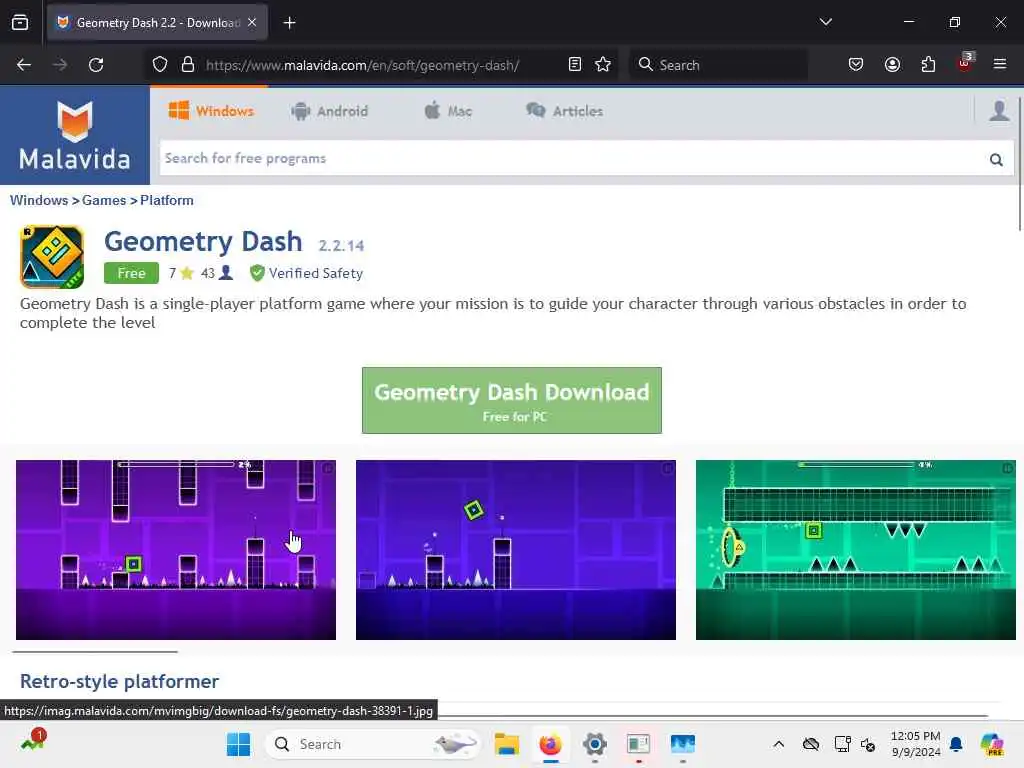Open the blue screenshot with jumping cube
This screenshot has height=768, width=1024.
(515, 550)
